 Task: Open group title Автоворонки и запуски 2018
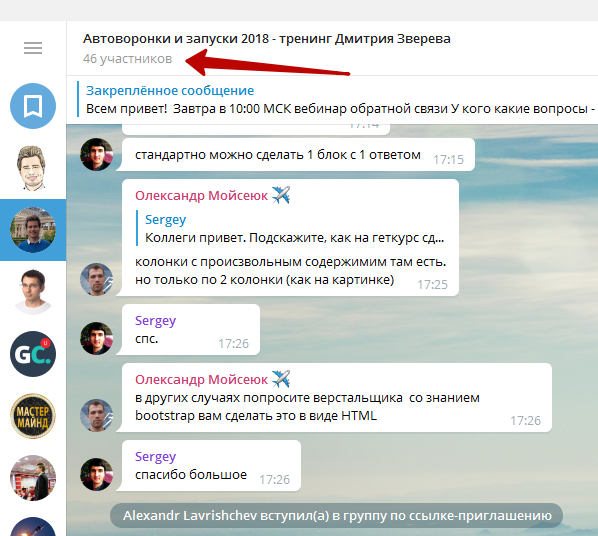[x=267, y=39]
